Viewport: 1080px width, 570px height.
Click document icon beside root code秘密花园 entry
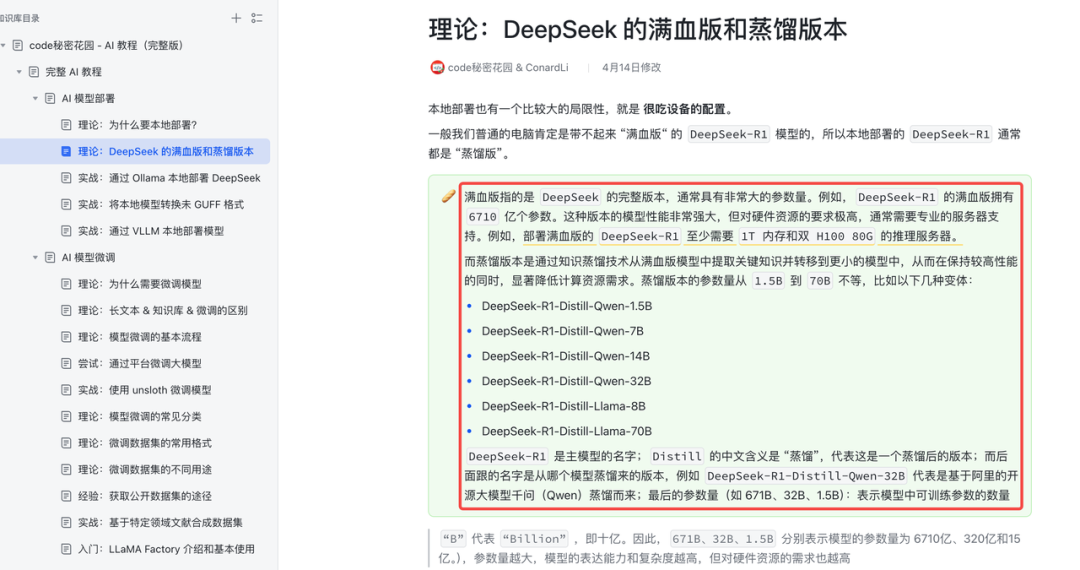click(x=18, y=45)
